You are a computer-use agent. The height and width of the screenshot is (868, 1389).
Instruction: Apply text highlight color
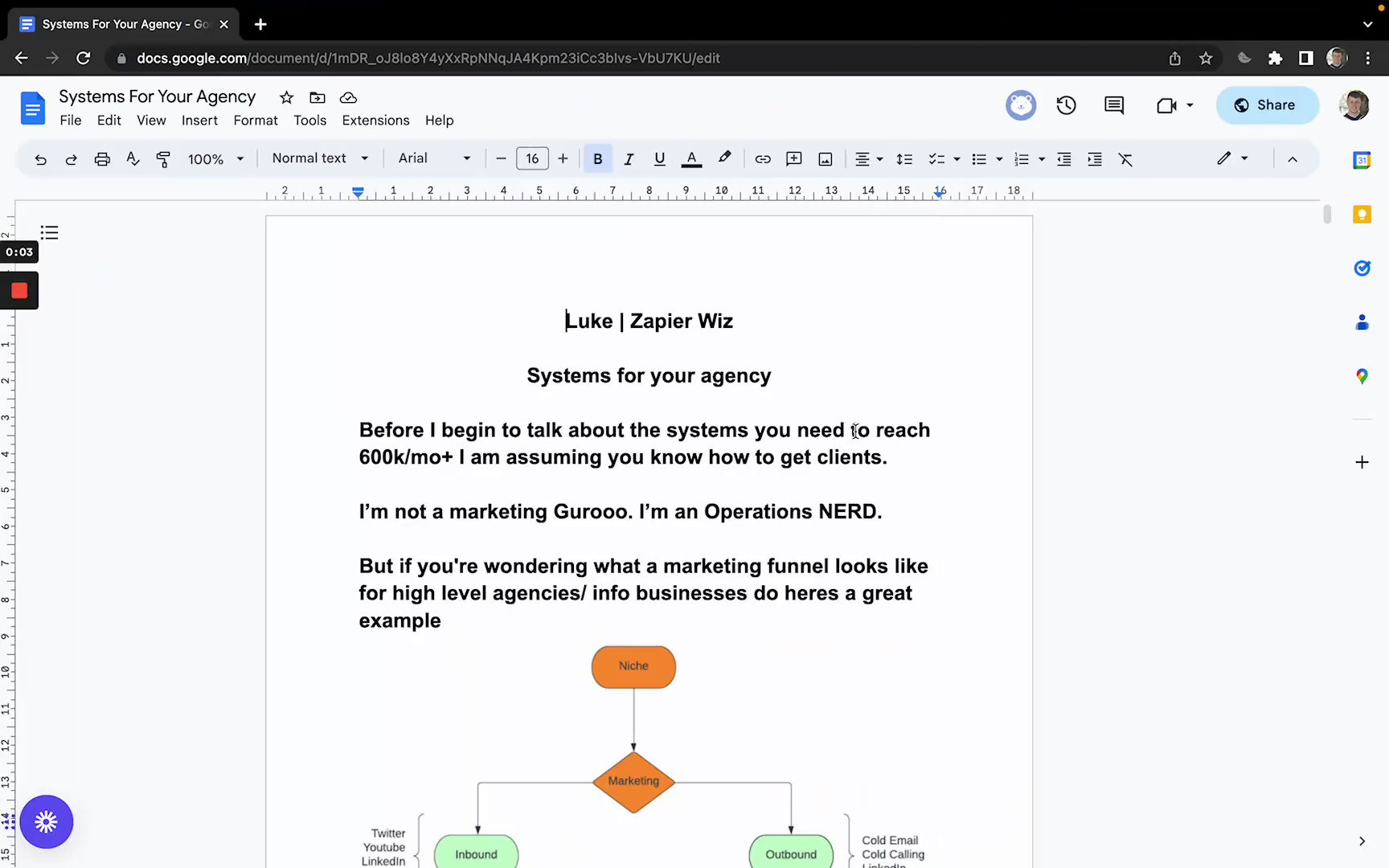[x=723, y=158]
